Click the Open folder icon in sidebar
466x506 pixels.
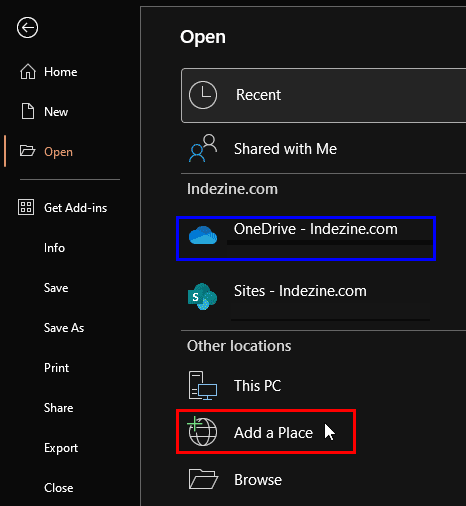[27, 151]
